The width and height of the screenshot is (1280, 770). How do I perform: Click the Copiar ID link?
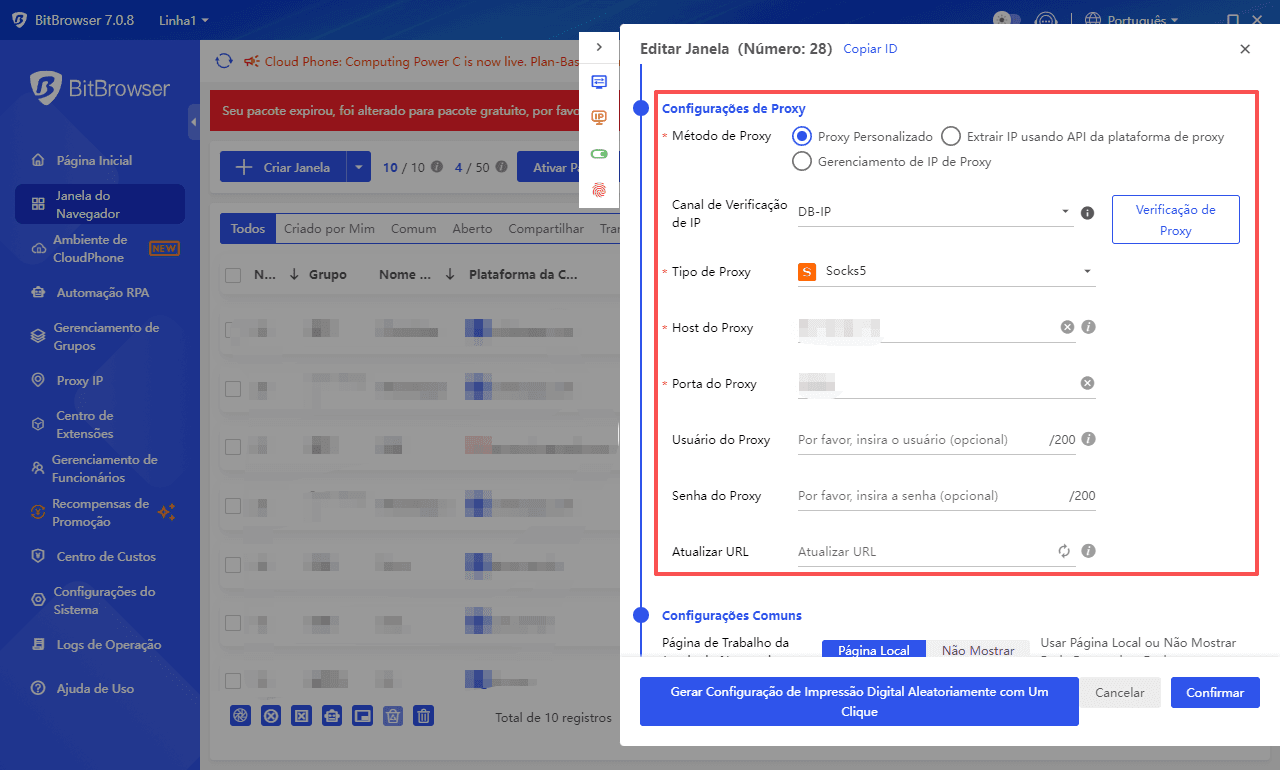pos(870,49)
